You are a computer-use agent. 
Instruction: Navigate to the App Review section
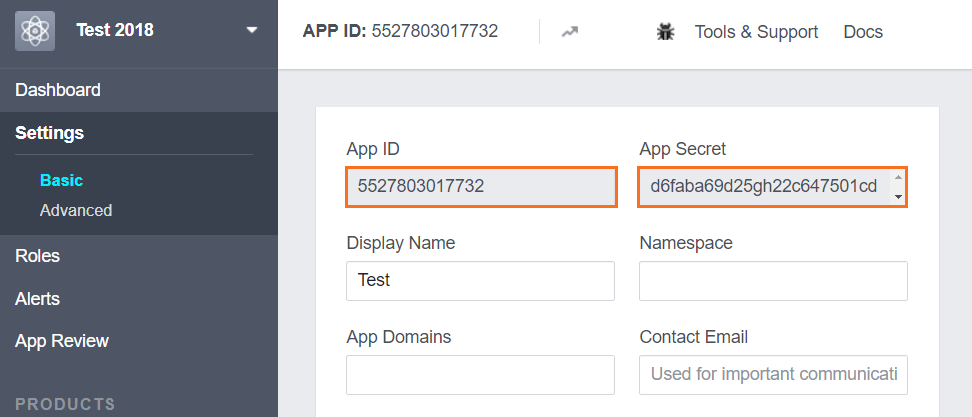pos(62,342)
